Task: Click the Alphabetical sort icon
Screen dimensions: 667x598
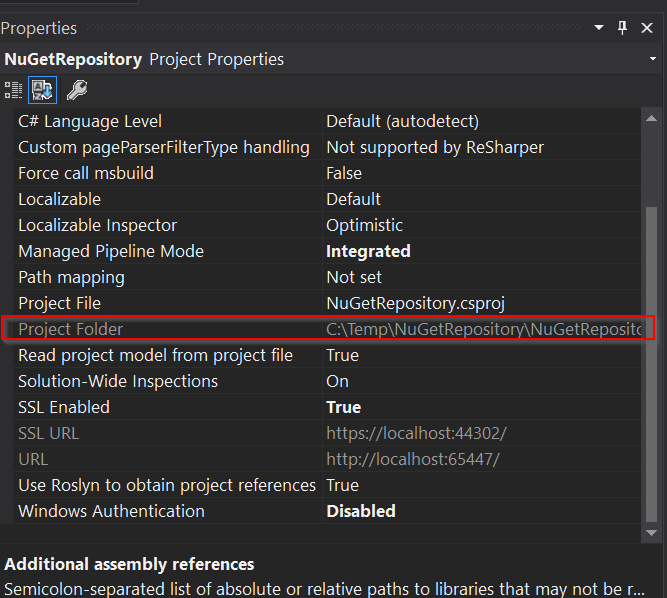Action: (43, 90)
